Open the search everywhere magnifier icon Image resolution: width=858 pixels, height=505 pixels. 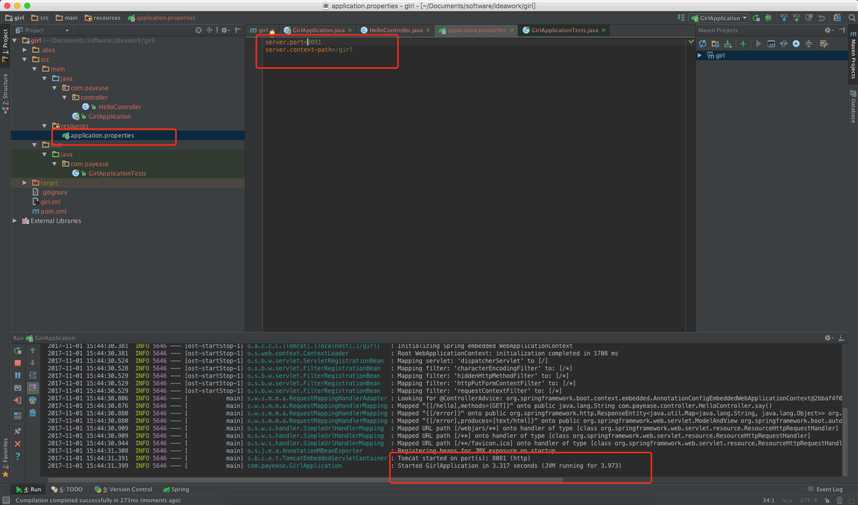point(852,18)
